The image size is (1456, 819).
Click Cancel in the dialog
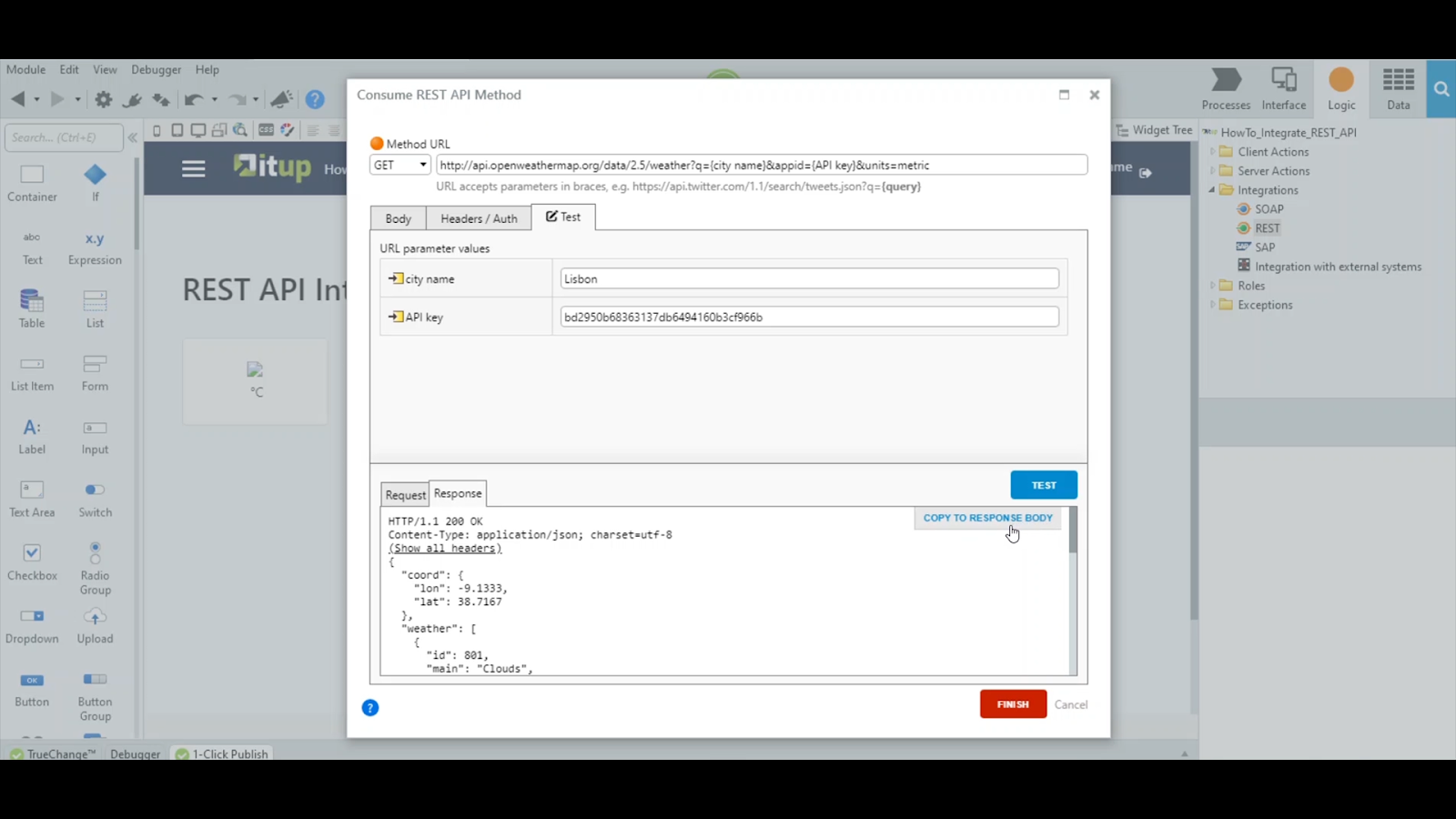click(x=1071, y=704)
